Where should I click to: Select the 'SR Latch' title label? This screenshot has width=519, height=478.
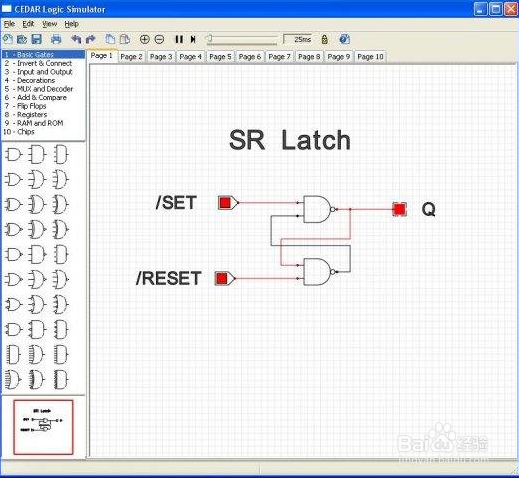click(x=290, y=140)
